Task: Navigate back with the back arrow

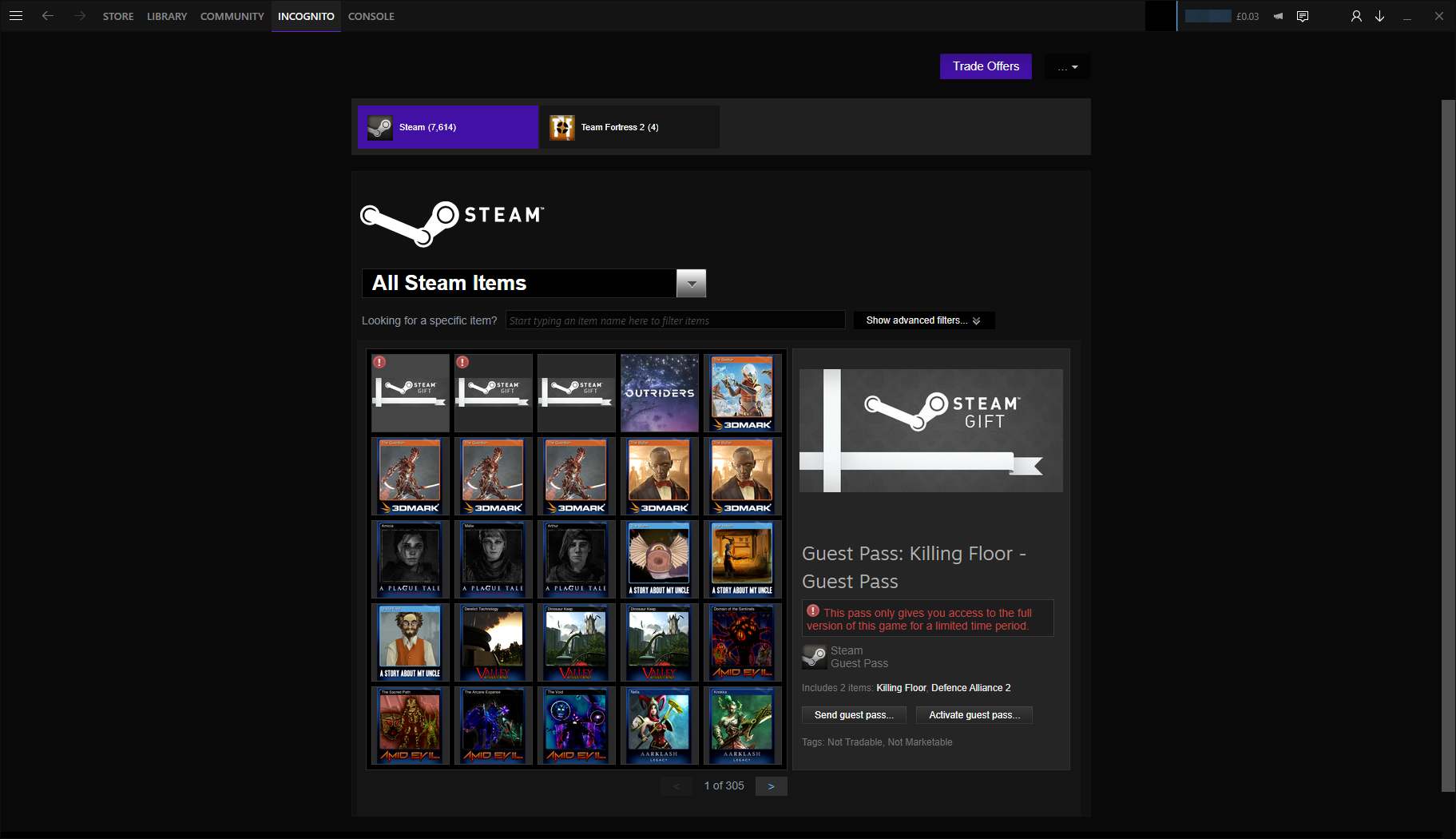Action: (x=48, y=16)
